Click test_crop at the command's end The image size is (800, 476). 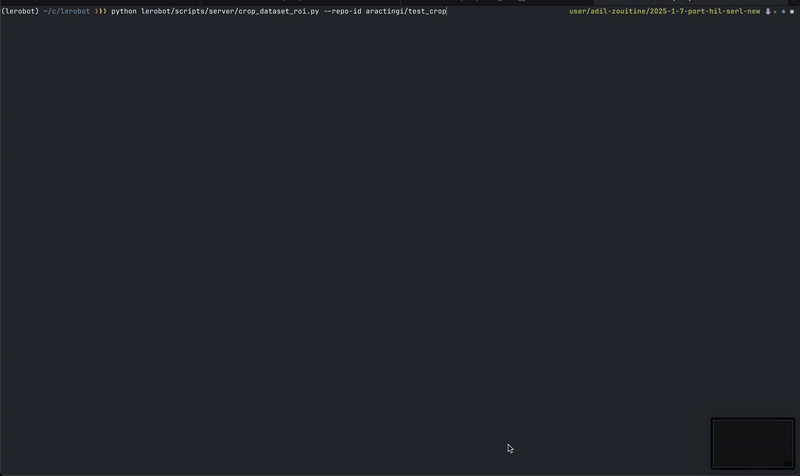tap(427, 11)
